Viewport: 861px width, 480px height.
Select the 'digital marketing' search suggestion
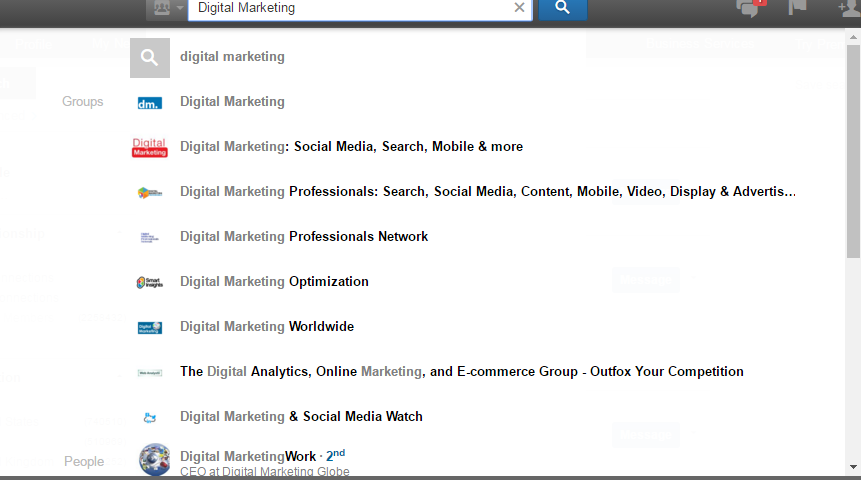point(232,57)
